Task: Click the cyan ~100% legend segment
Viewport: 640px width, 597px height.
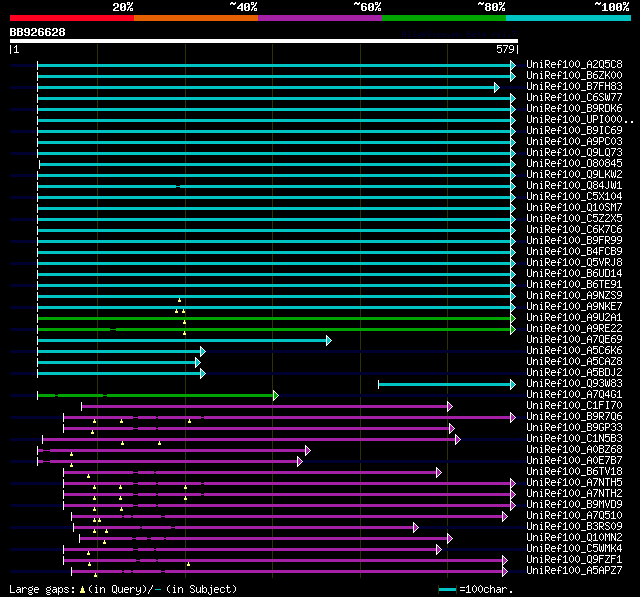Action: (x=569, y=18)
